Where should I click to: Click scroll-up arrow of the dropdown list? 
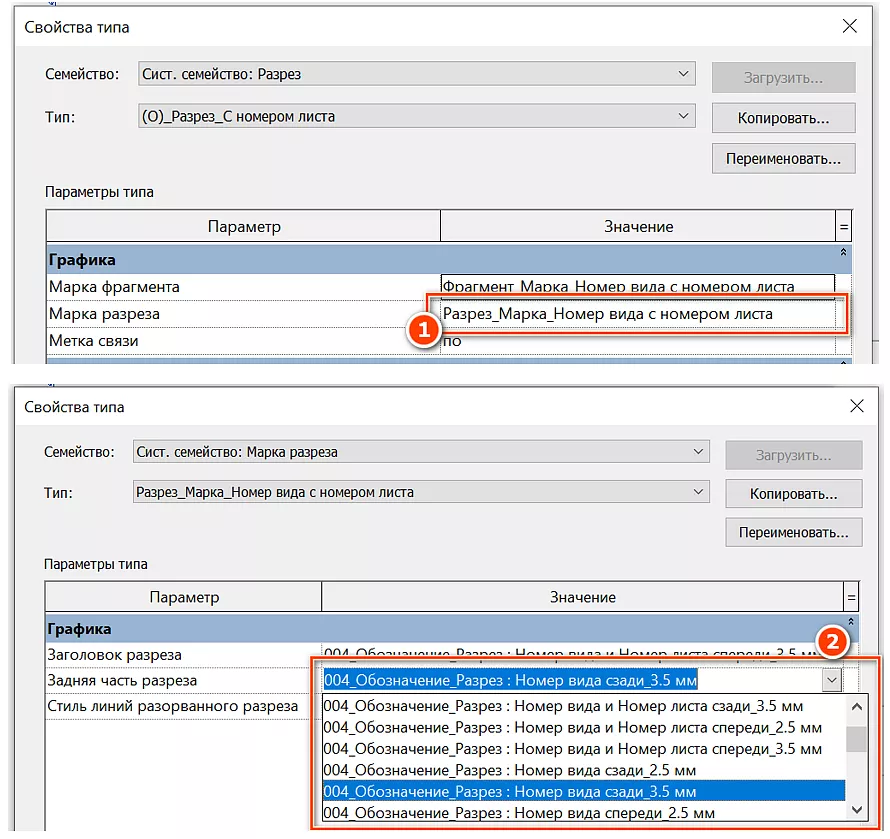[855, 706]
